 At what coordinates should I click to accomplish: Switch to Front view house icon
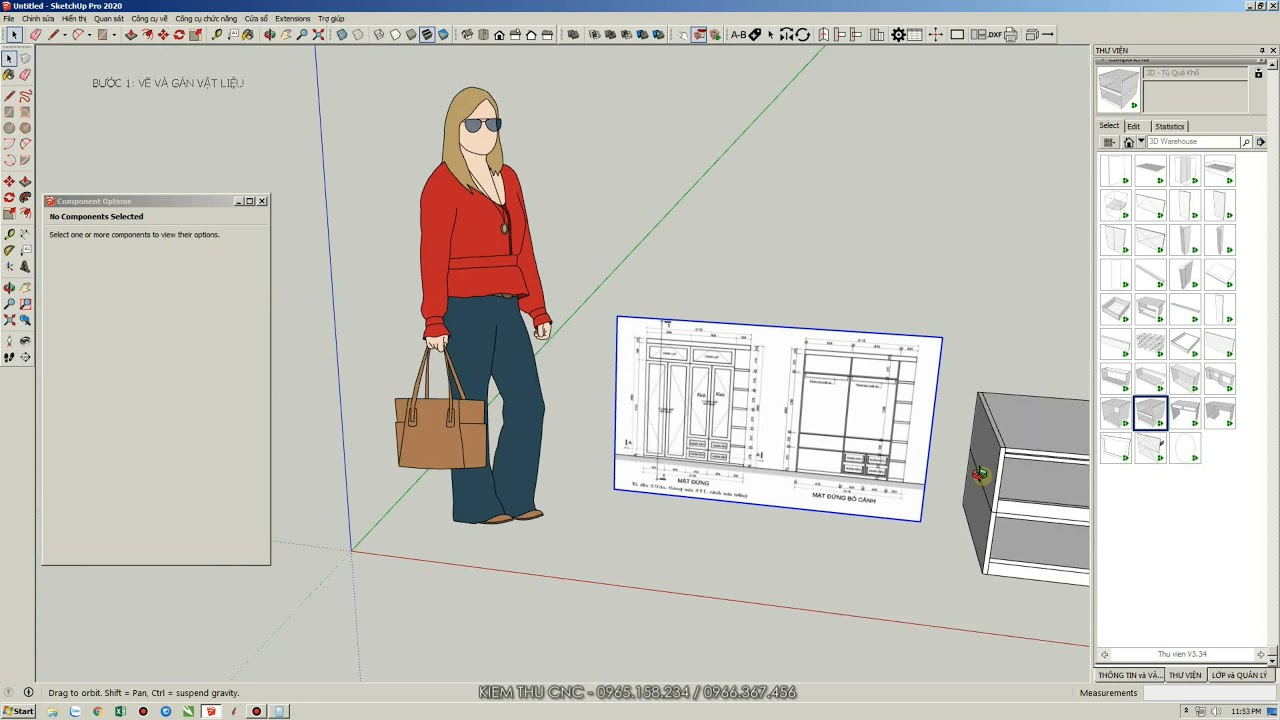[499, 34]
